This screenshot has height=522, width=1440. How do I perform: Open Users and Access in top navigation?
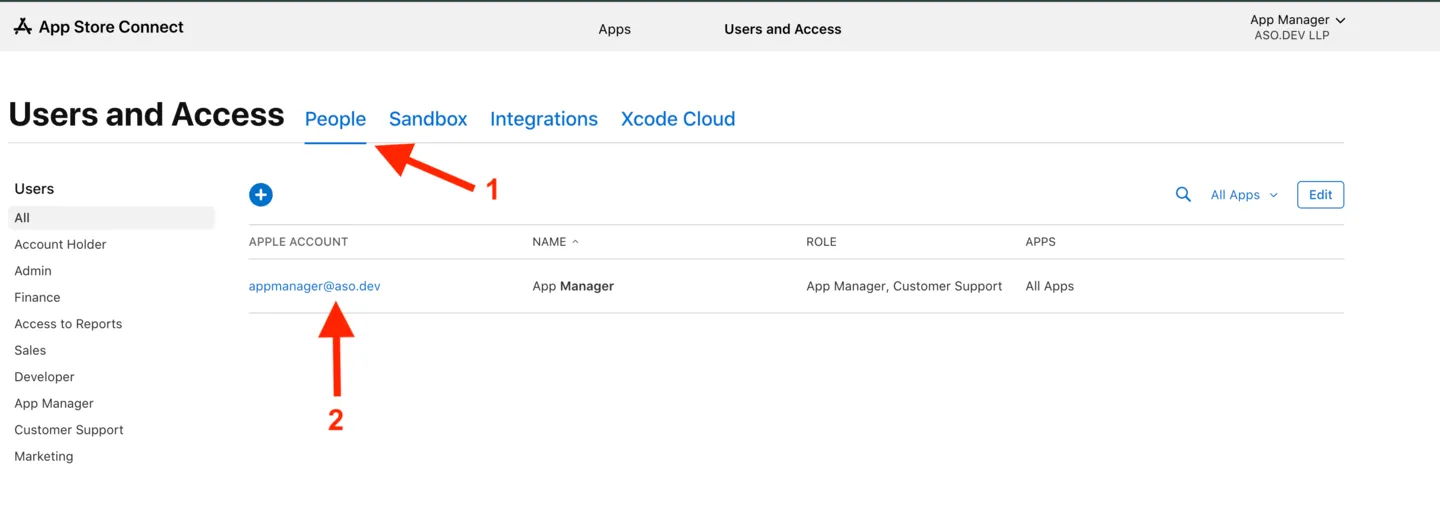tap(782, 29)
